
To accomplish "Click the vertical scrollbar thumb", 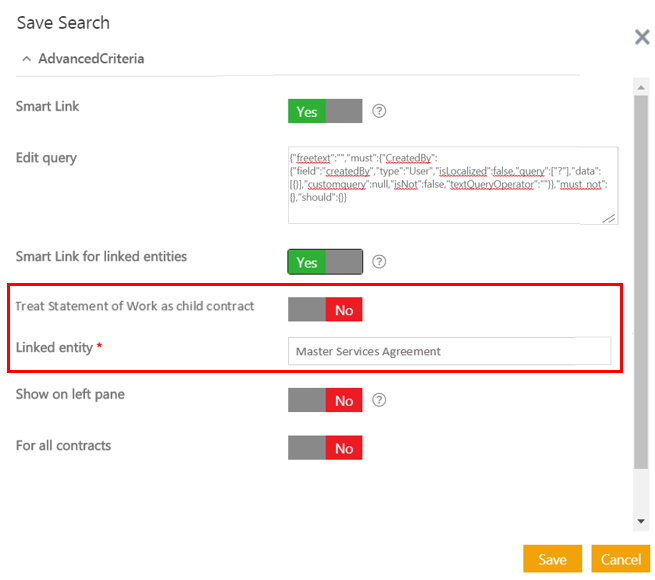I will tap(641, 280).
